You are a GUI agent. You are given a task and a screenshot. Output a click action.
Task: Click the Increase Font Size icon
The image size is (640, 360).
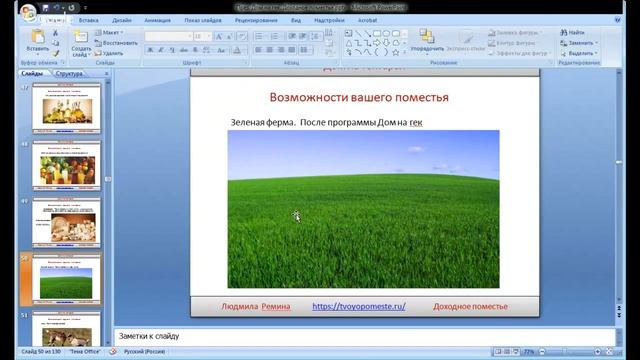click(x=219, y=37)
